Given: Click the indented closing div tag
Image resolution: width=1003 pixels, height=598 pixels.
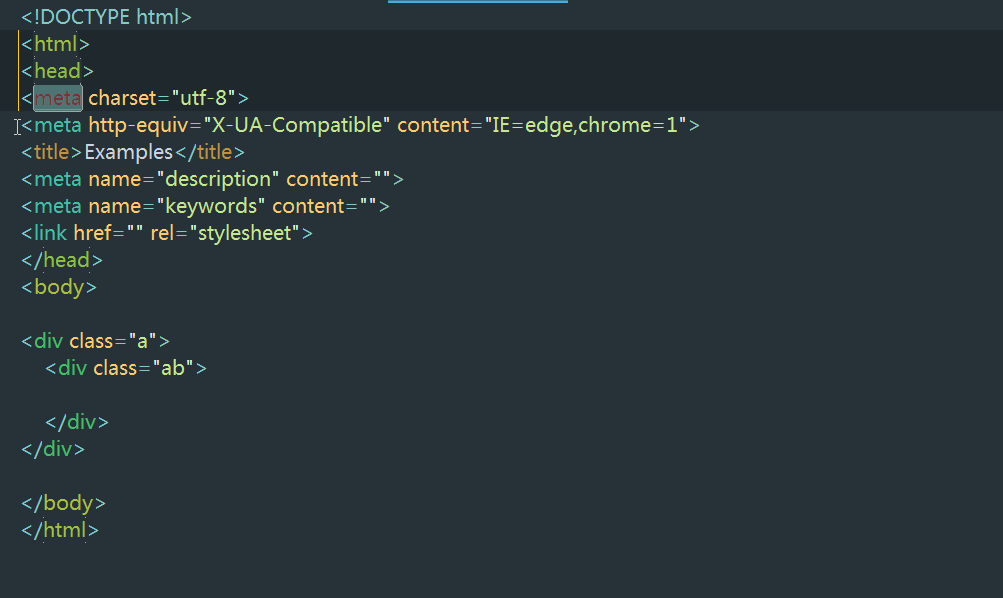Looking at the screenshot, I should point(77,422).
